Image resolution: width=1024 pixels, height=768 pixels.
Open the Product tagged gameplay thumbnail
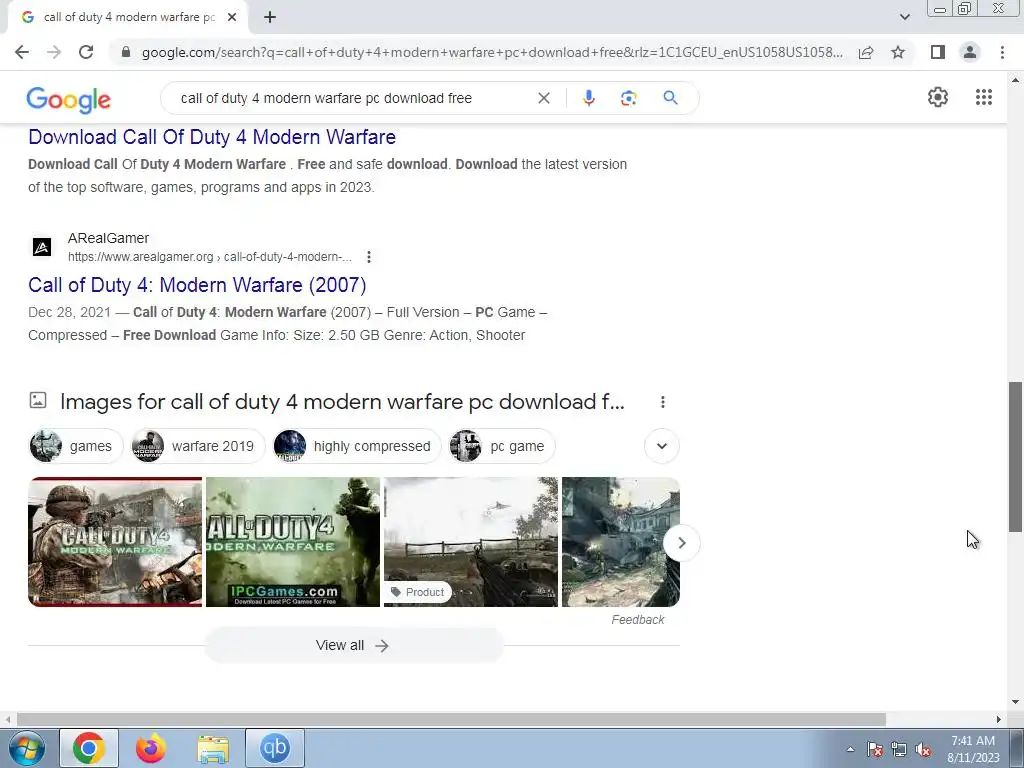[471, 542]
